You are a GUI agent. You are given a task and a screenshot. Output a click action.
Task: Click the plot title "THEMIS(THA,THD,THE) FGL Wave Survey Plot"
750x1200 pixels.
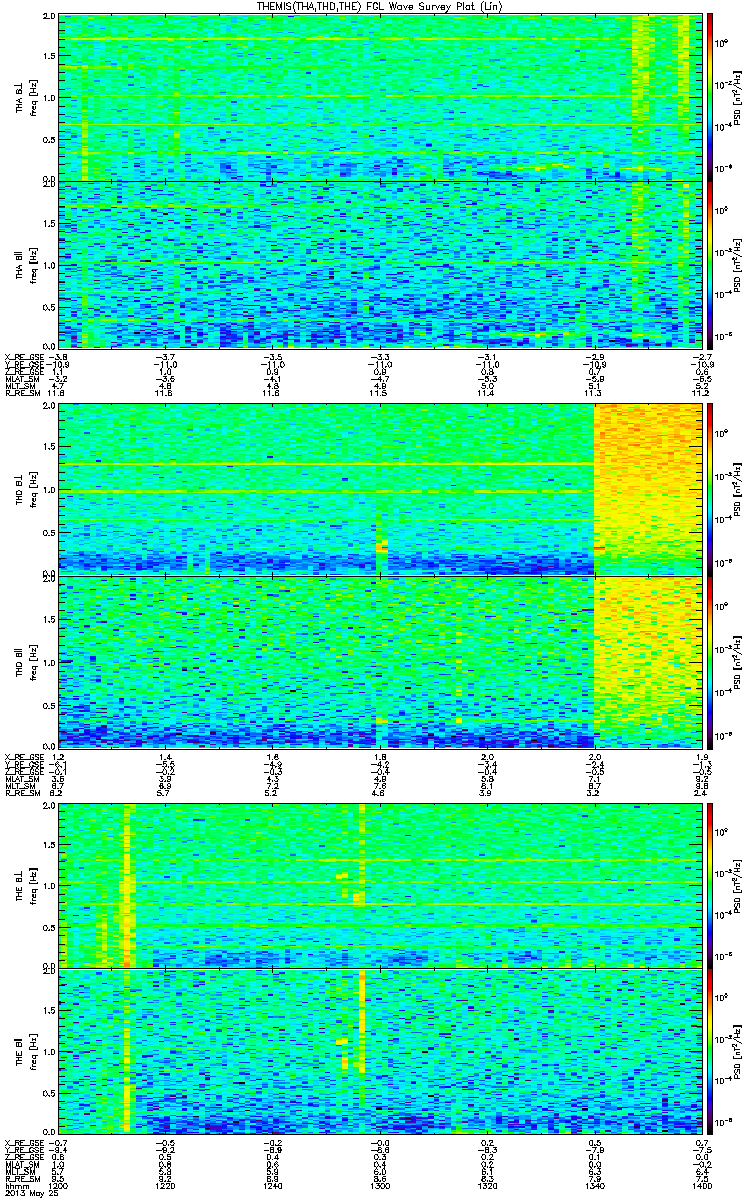tap(375, 7)
